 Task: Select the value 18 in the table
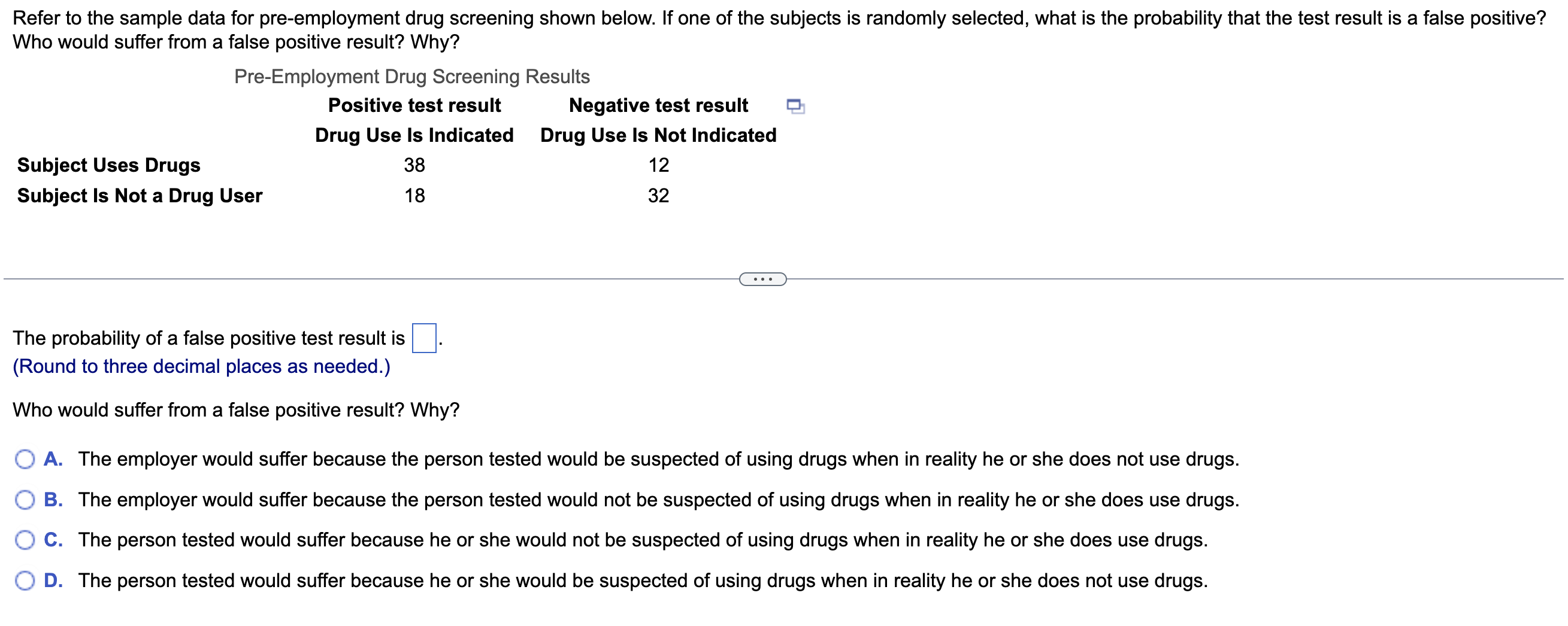pyautogui.click(x=414, y=195)
